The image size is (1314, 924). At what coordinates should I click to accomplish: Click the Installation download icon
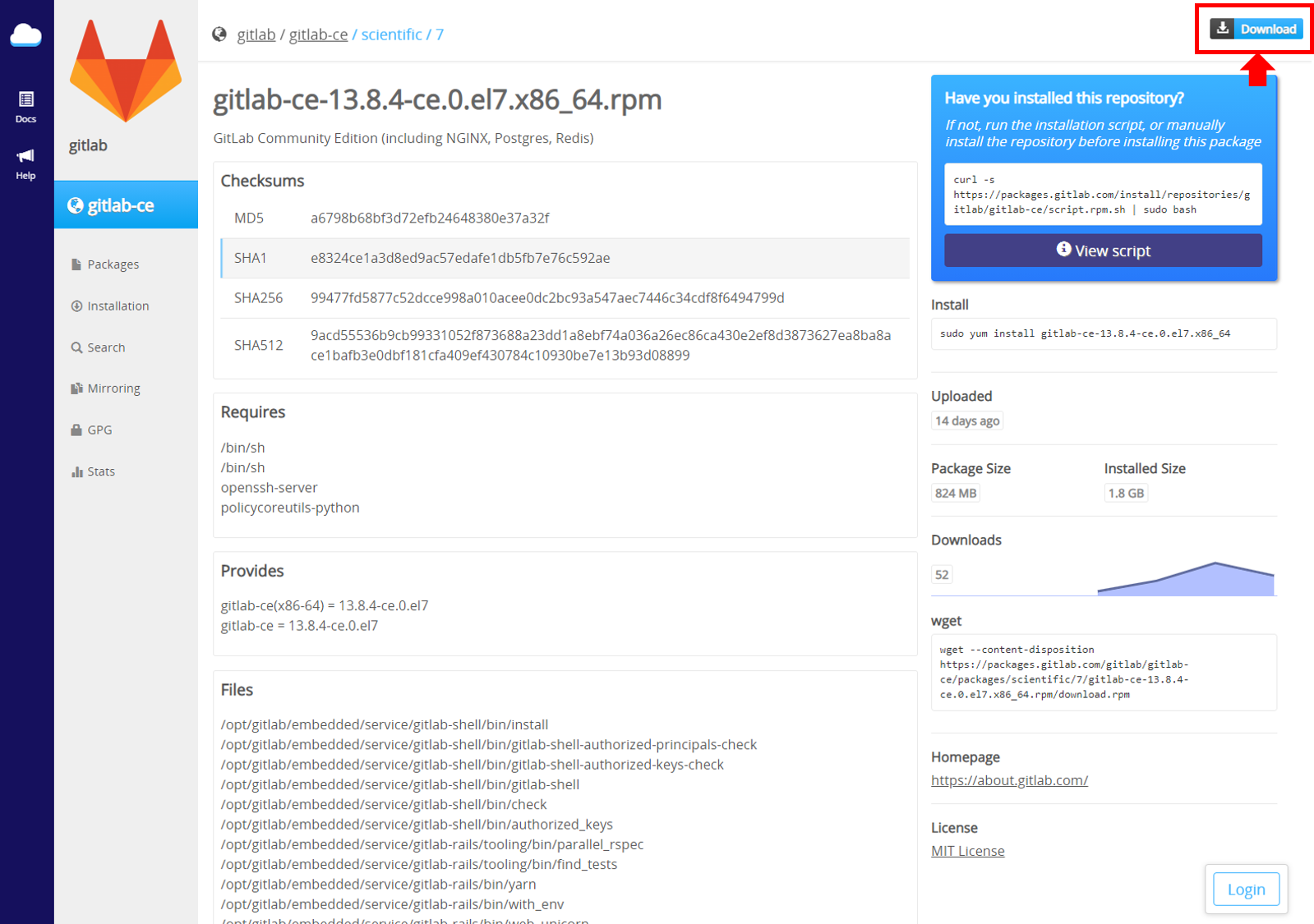tap(76, 306)
